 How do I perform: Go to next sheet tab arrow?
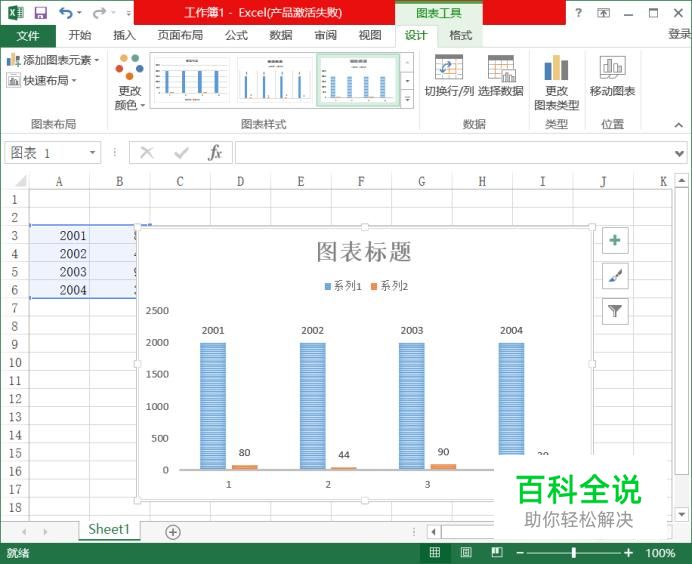[x=45, y=532]
